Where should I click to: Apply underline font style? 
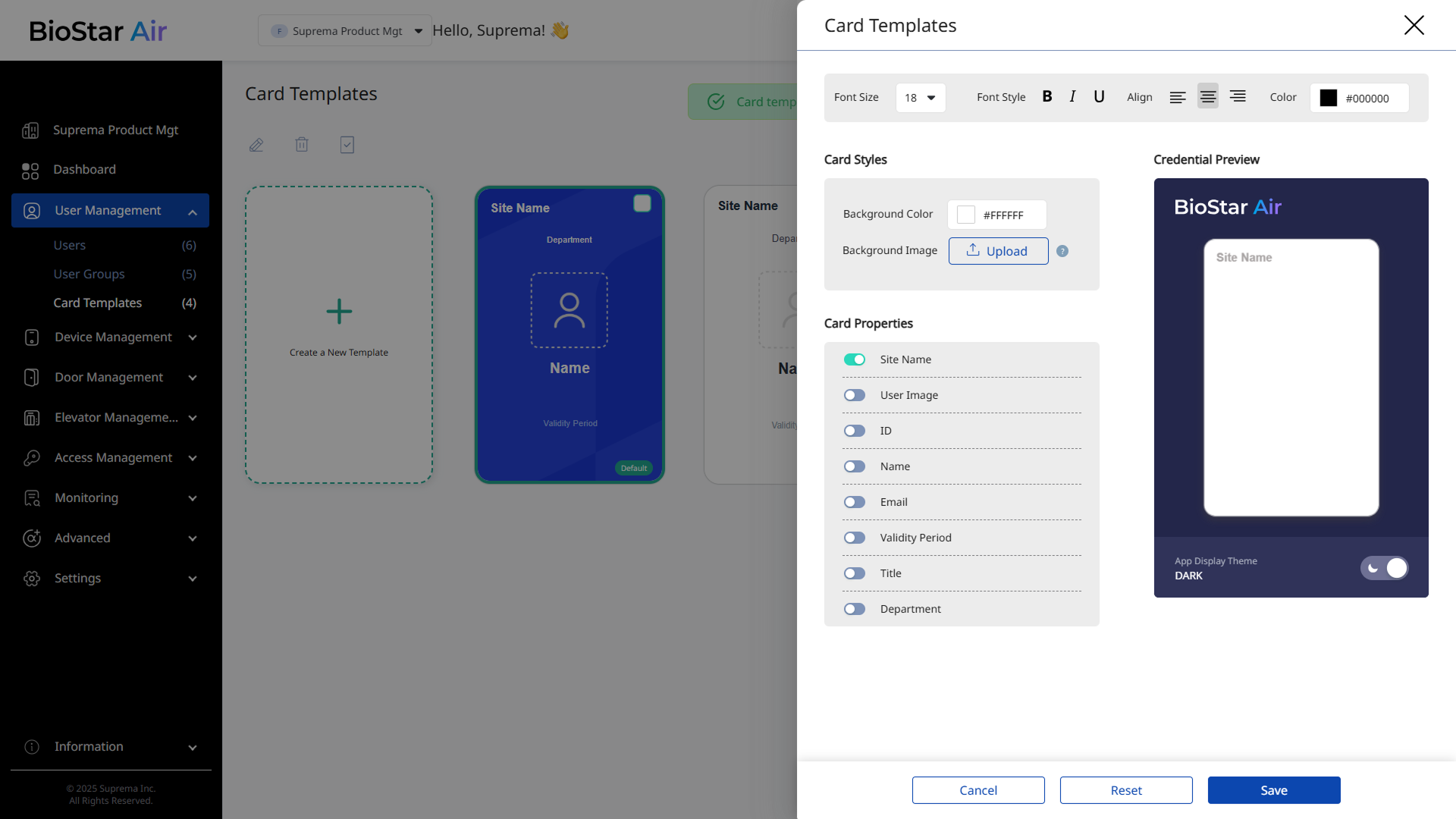point(1099,96)
